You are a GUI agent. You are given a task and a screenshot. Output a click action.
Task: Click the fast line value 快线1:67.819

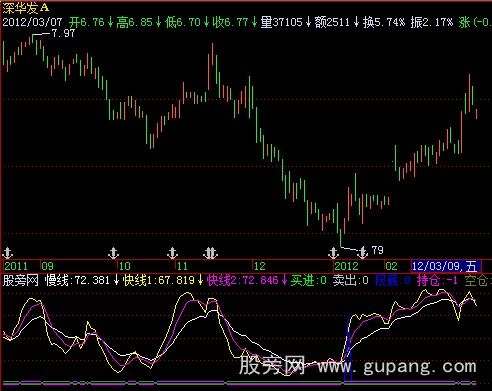pos(158,280)
